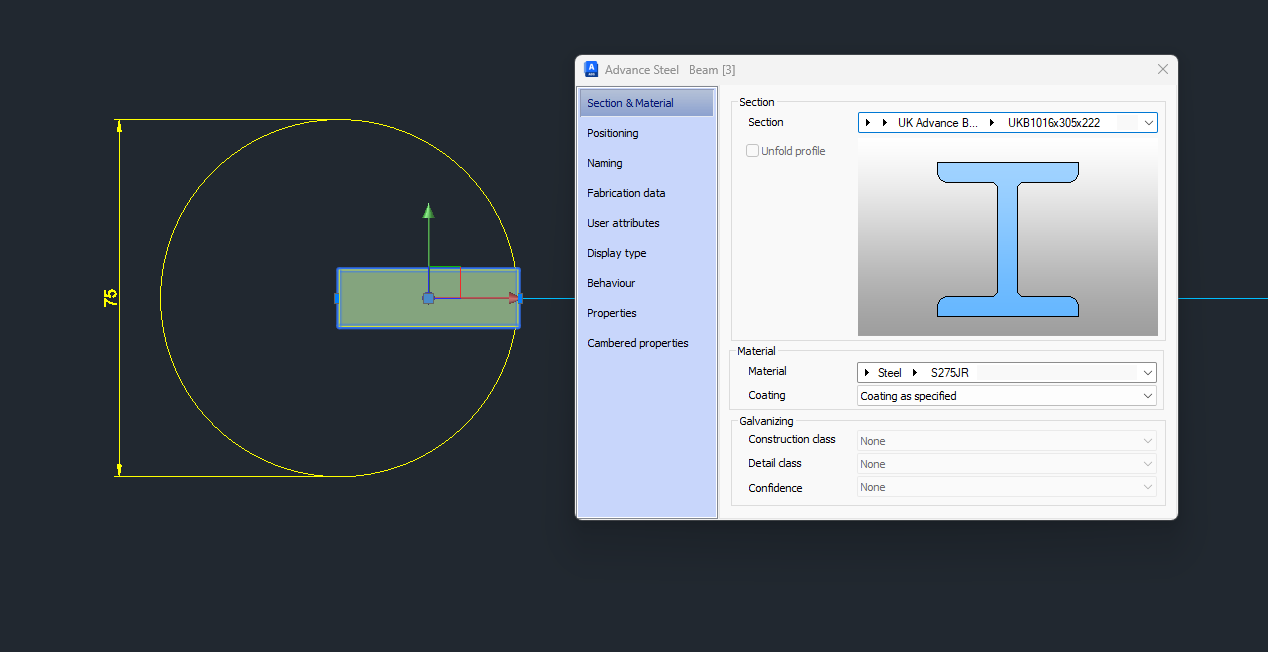Screen dimensions: 1268x652
Task: Click the I-beam section profile preview
Action: click(1007, 239)
